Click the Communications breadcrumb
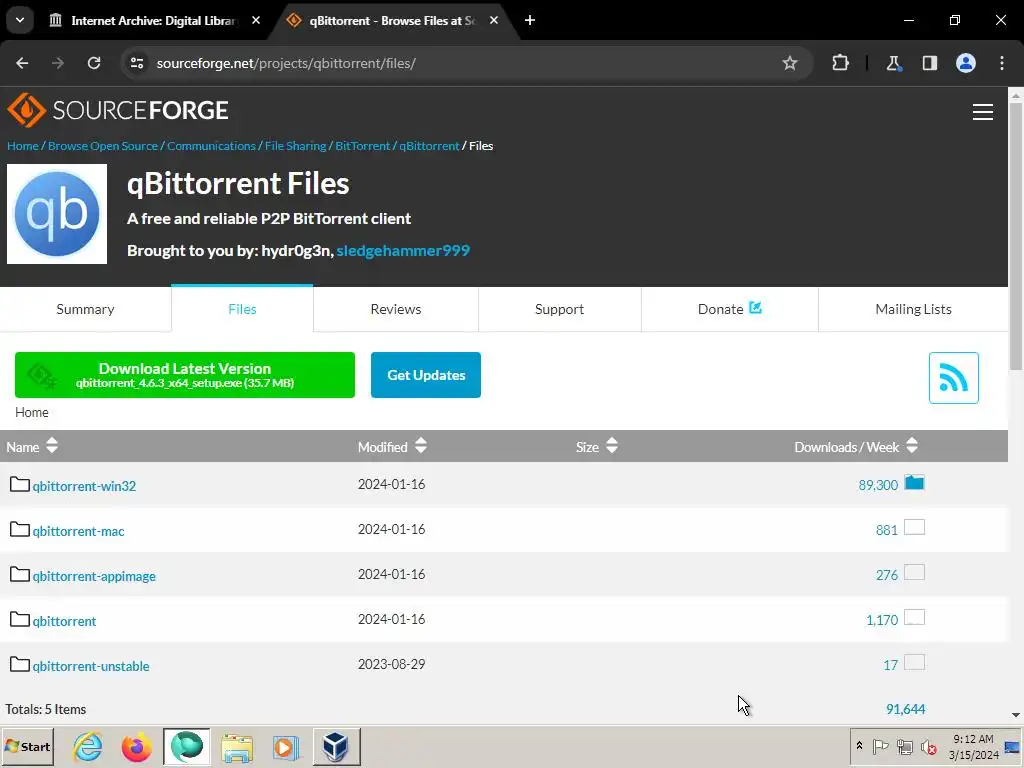Viewport: 1024px width, 768px height. tap(211, 146)
